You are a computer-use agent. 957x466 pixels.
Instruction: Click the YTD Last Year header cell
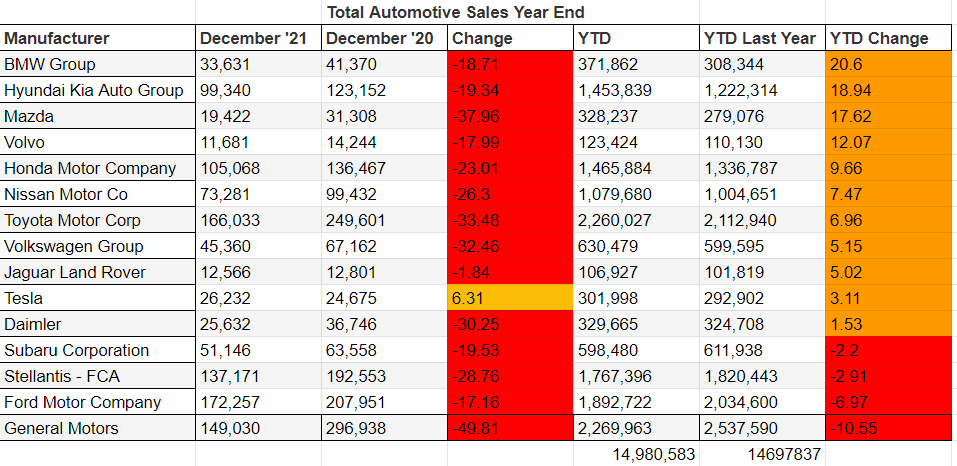coord(762,39)
